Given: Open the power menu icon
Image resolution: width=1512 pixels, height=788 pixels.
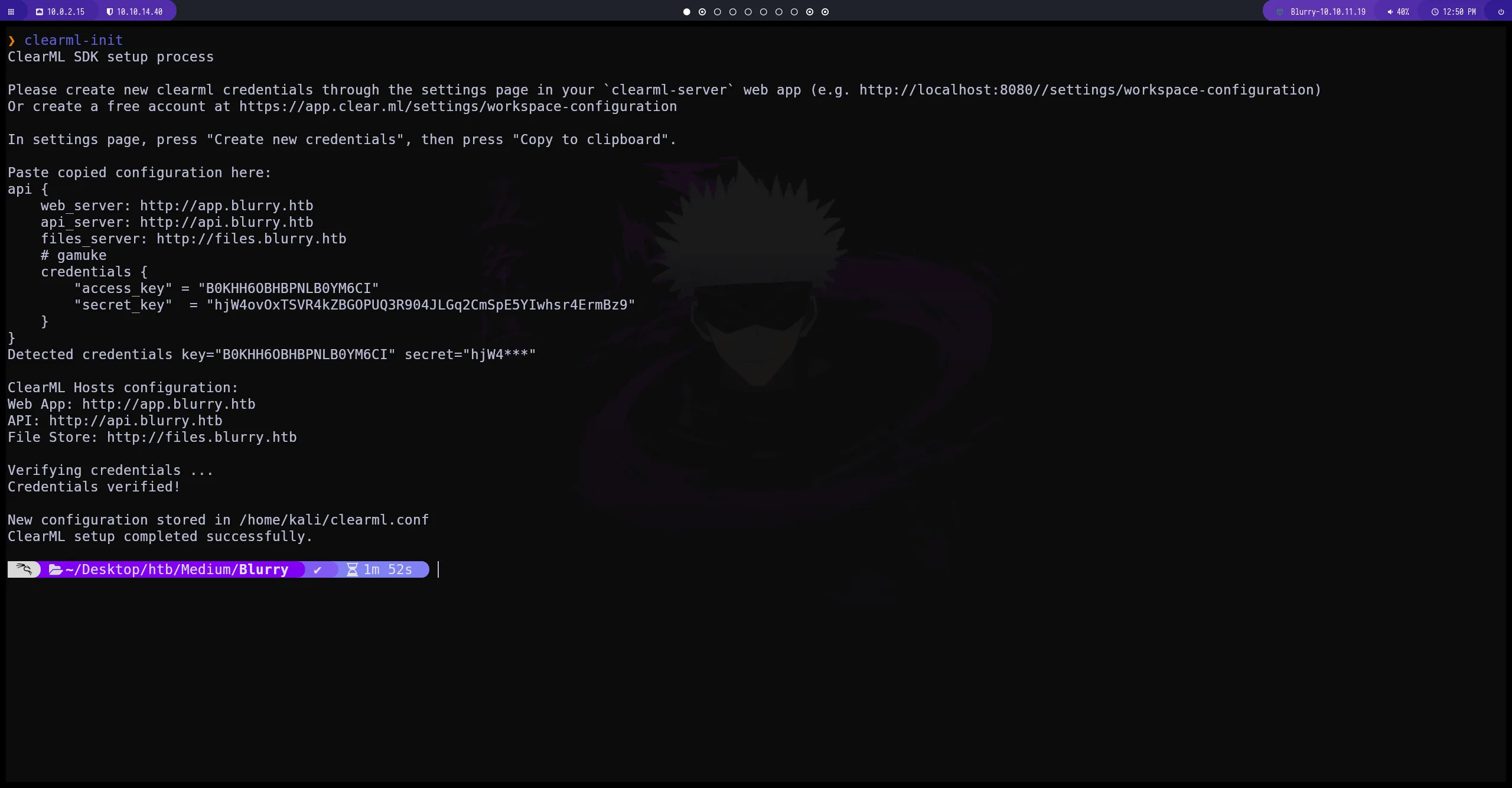Looking at the screenshot, I should click(1501, 12).
